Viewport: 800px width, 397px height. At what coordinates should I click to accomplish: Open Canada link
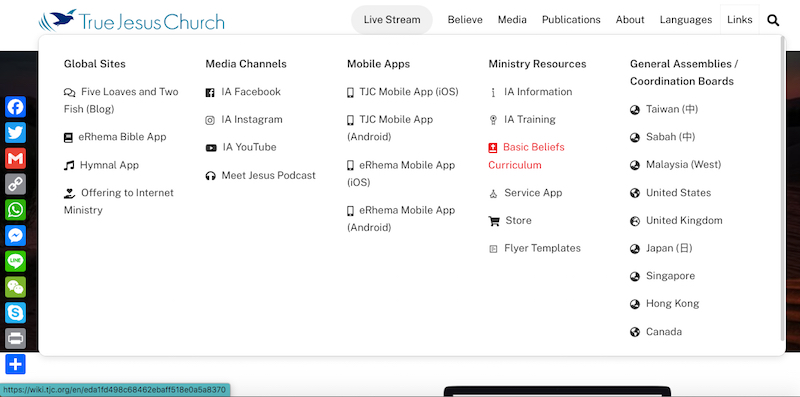pyautogui.click(x=656, y=332)
